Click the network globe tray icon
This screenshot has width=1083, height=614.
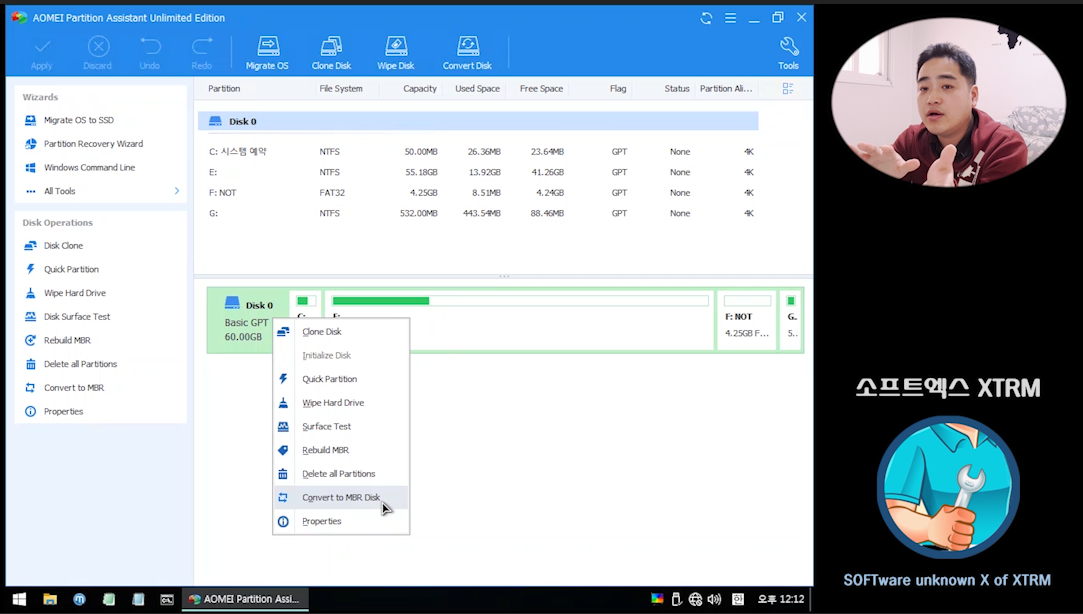point(695,599)
